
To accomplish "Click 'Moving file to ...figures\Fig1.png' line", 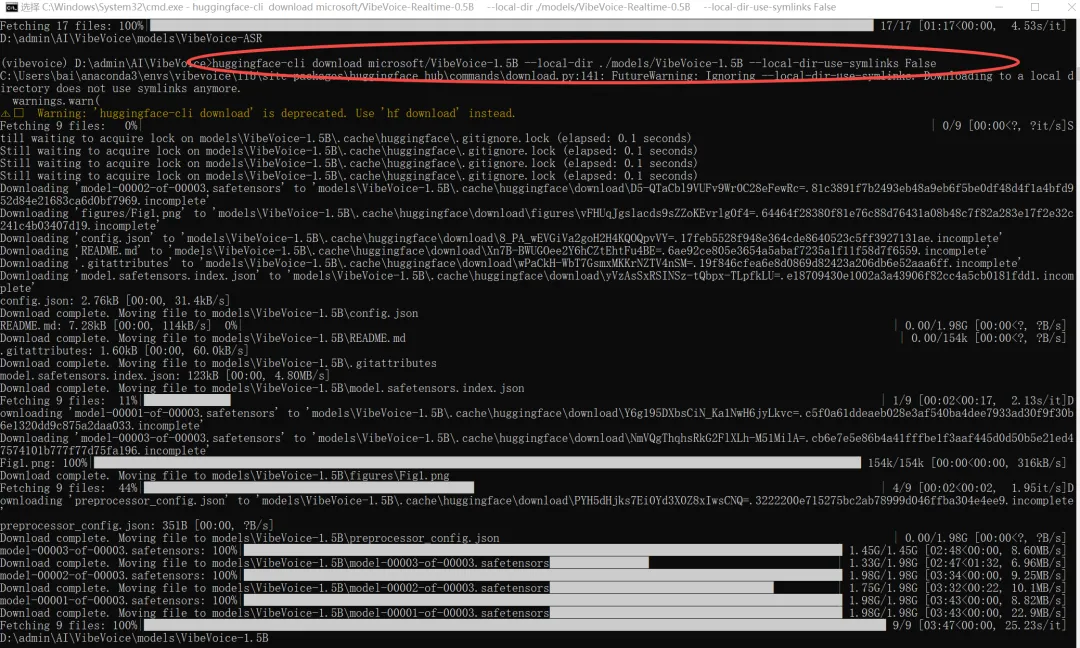I will [225, 476].
